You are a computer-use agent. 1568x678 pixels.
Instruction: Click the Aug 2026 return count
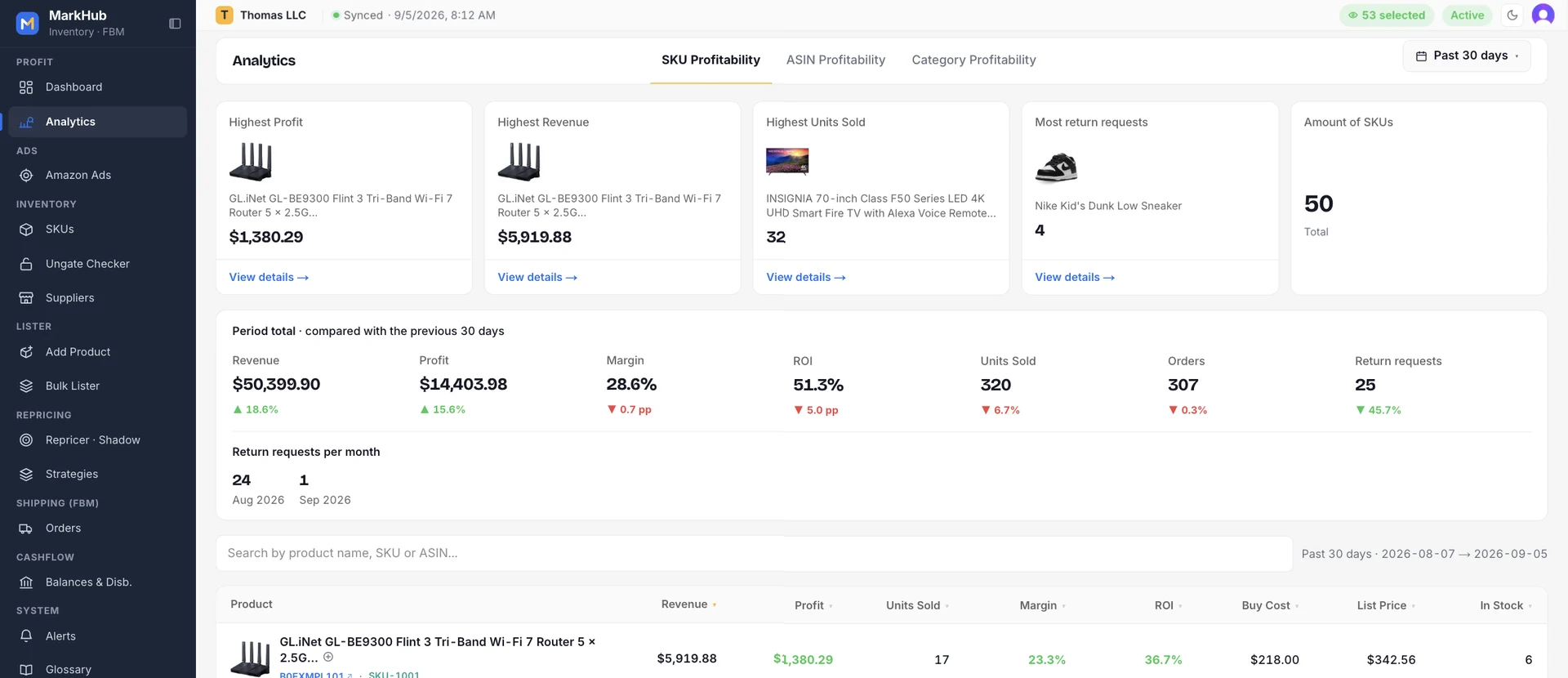[242, 480]
